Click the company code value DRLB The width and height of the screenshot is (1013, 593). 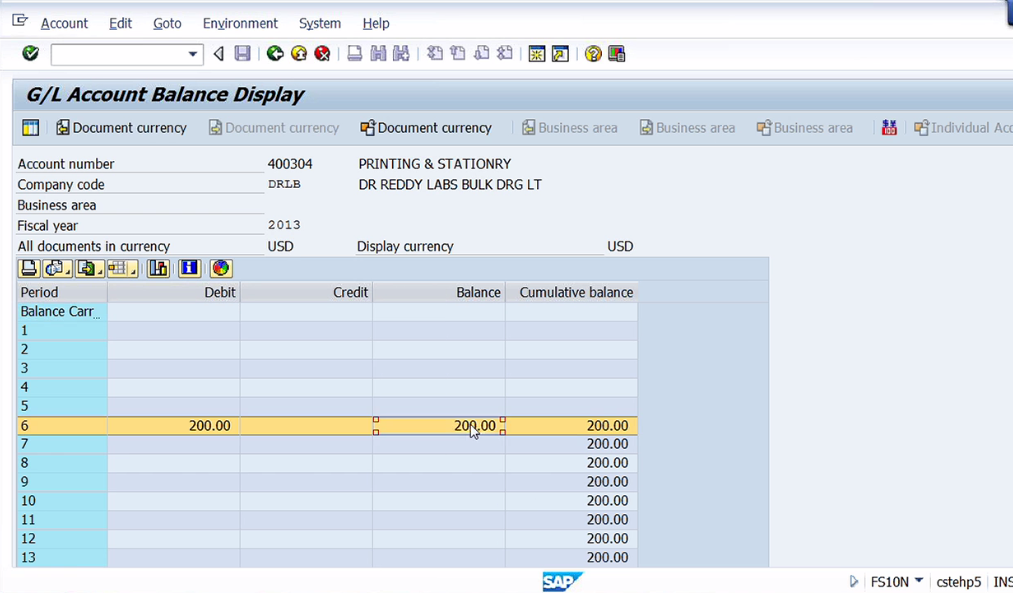click(x=284, y=185)
